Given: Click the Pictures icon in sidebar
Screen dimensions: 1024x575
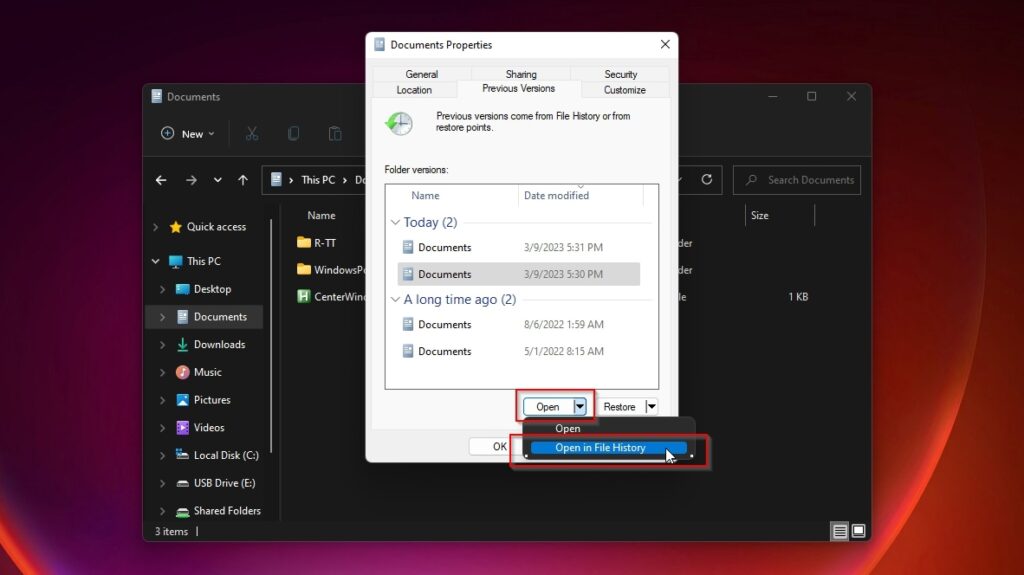Looking at the screenshot, I should point(182,400).
